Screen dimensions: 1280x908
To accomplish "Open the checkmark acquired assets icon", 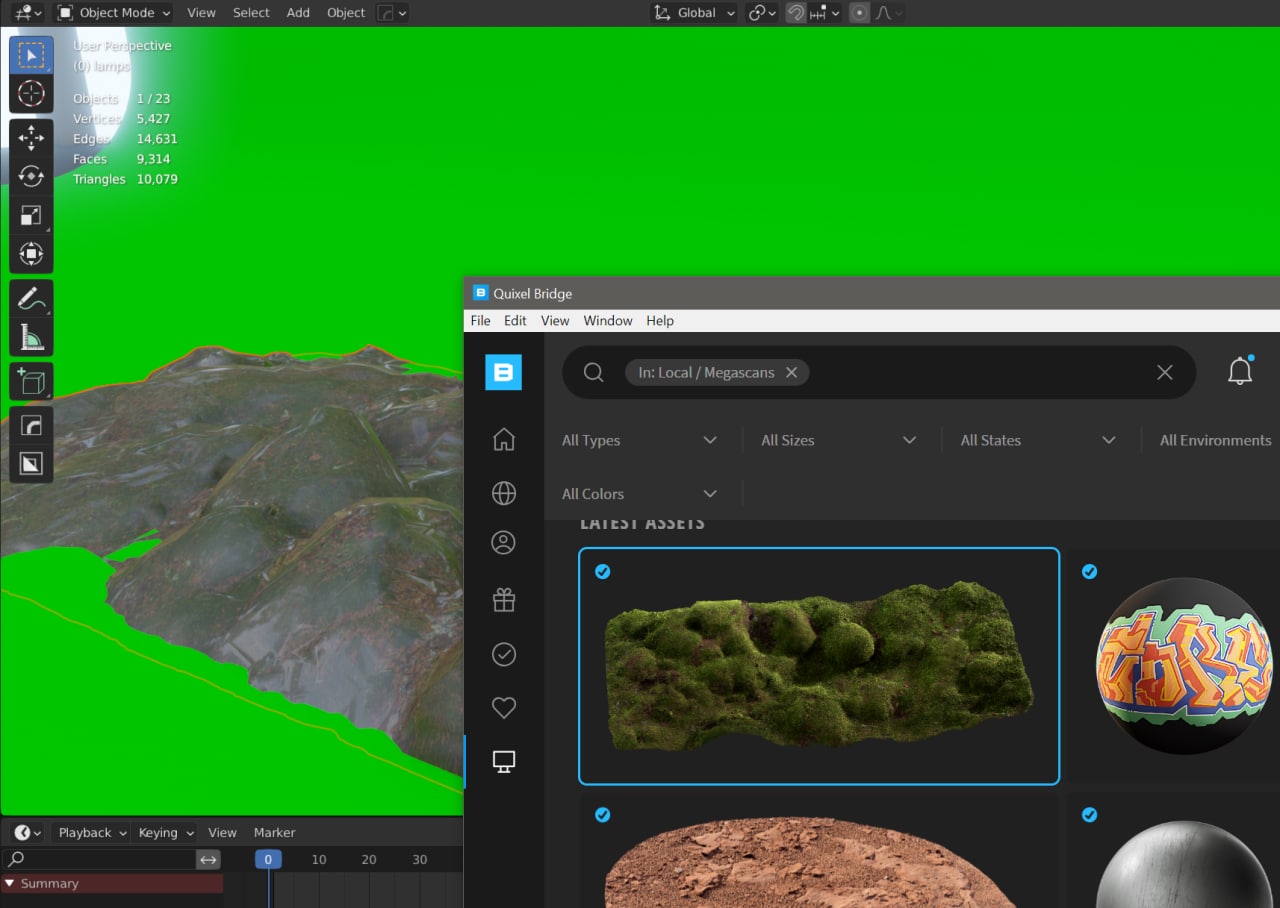I will point(504,654).
